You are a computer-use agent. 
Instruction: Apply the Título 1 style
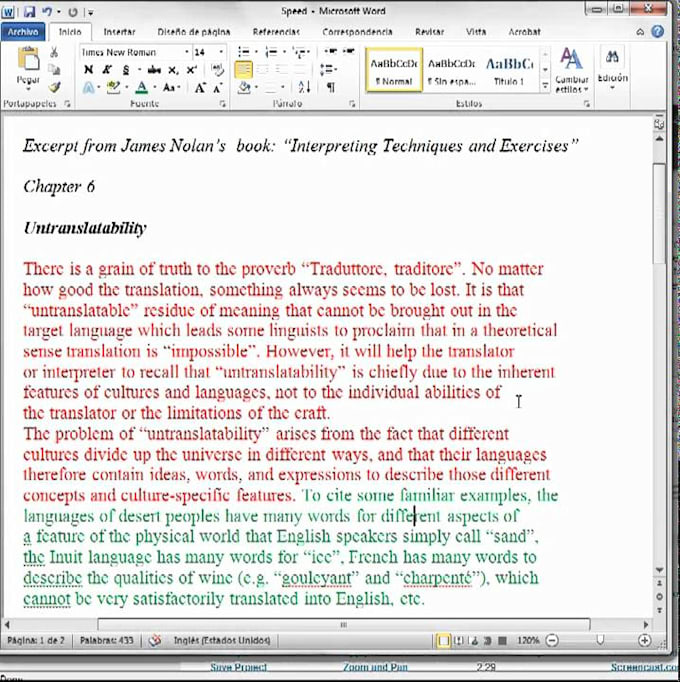click(509, 70)
